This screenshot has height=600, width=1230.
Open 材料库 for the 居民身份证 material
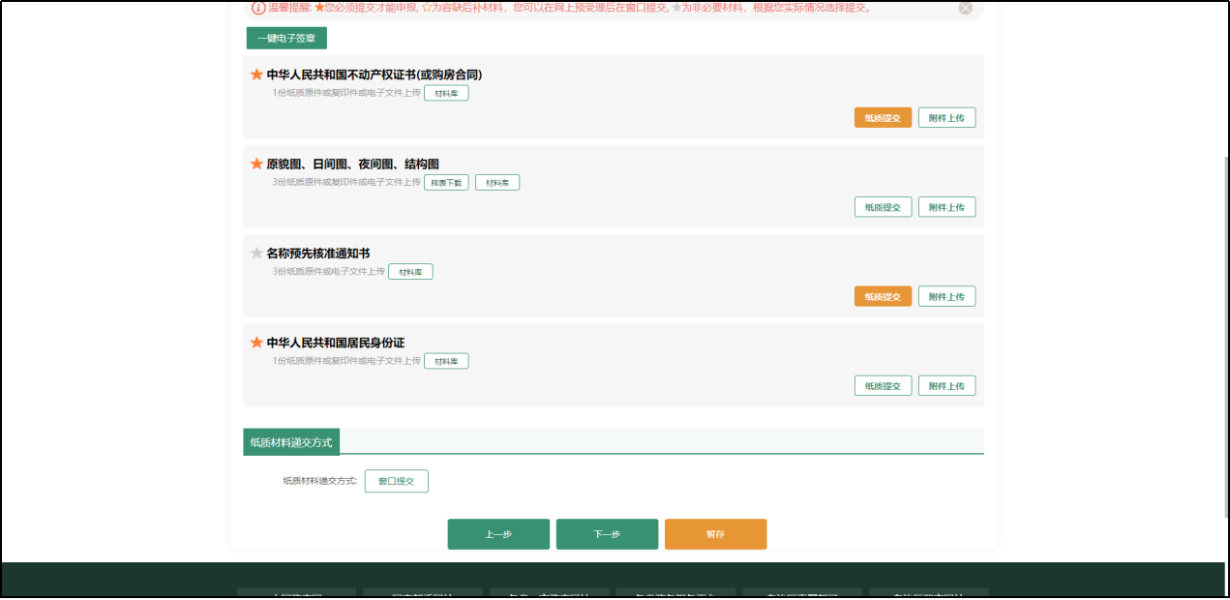pyautogui.click(x=446, y=361)
